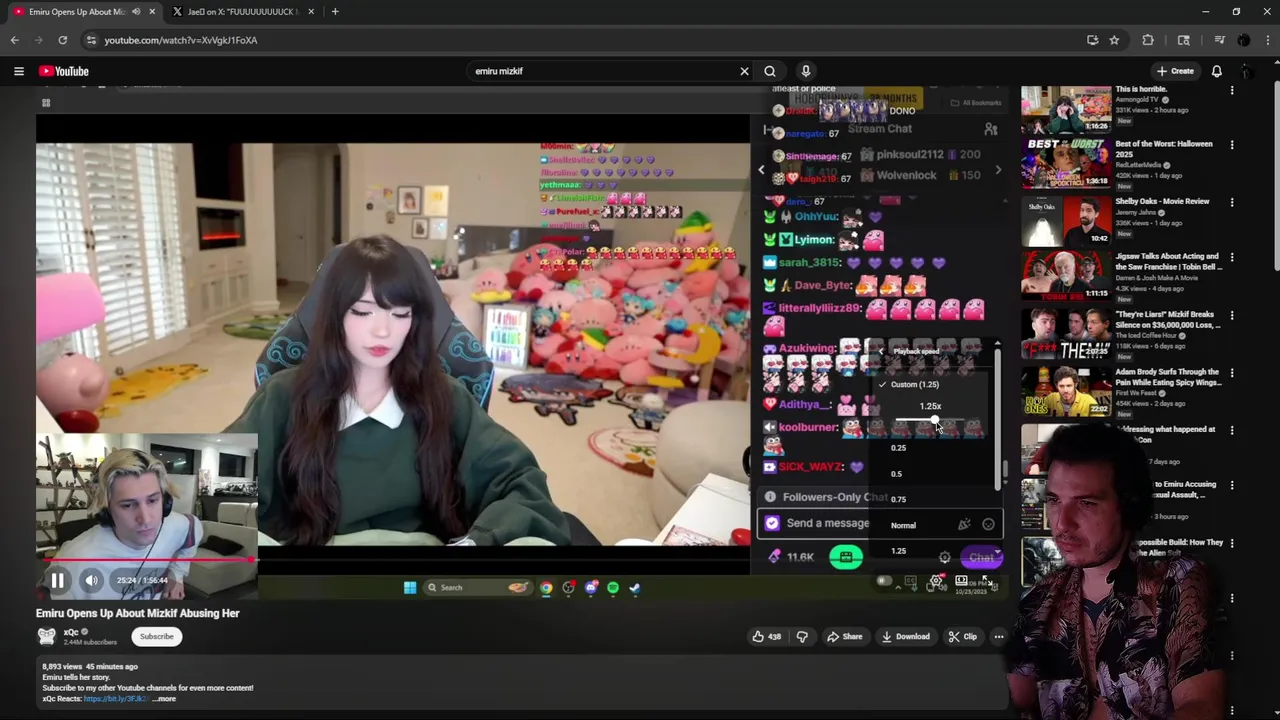The width and height of the screenshot is (1280, 720).
Task: Like the video (438 likes)
Action: tap(767, 636)
